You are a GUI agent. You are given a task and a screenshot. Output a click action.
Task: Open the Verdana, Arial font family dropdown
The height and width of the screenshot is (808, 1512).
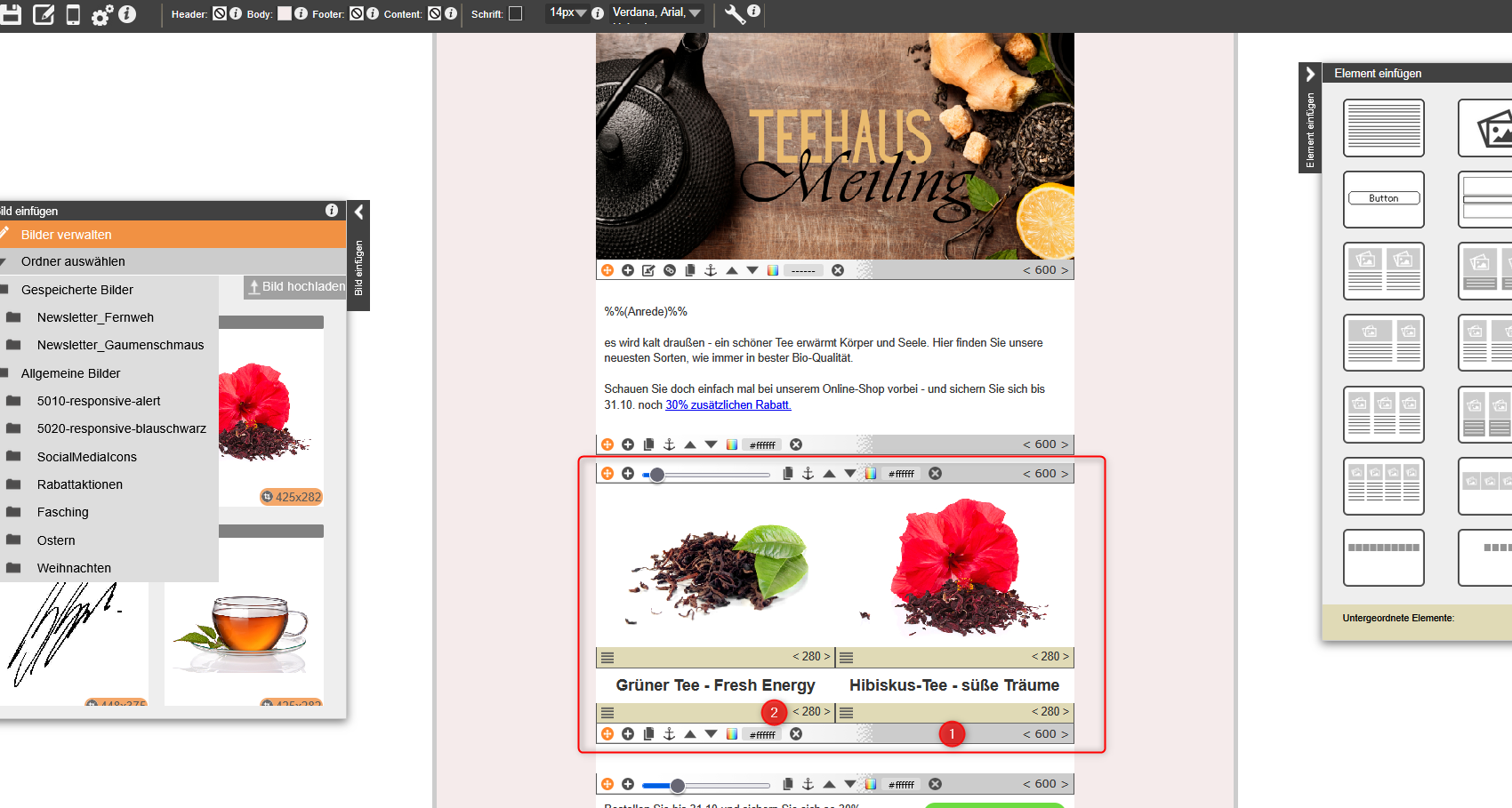[x=656, y=12]
